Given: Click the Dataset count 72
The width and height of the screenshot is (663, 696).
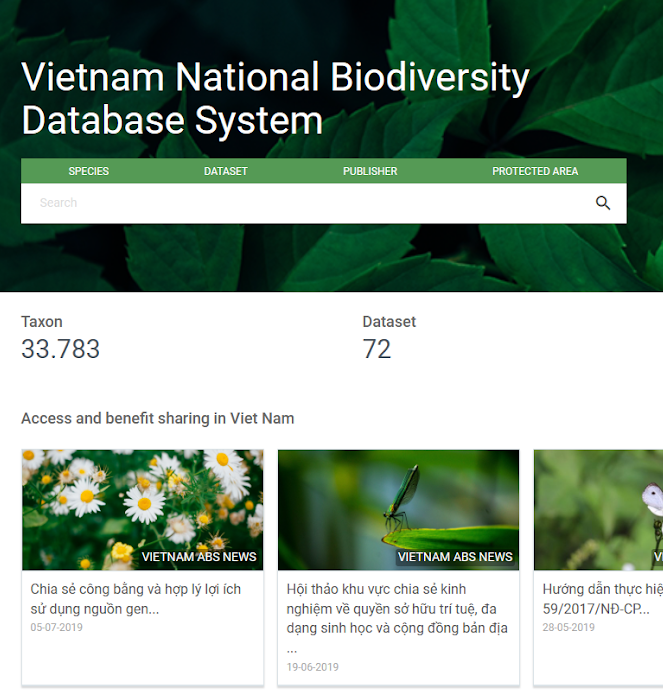Looking at the screenshot, I should tap(377, 349).
